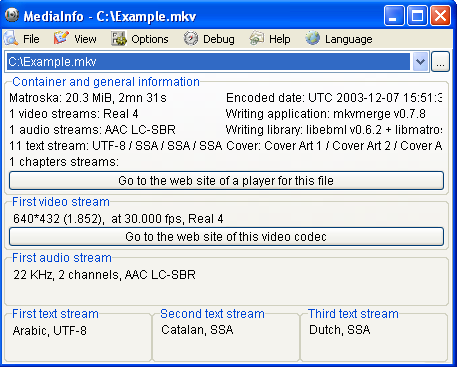Image resolution: width=457 pixels, height=383 pixels.
Task: Click the View menu notepad icon
Action: coord(61,38)
